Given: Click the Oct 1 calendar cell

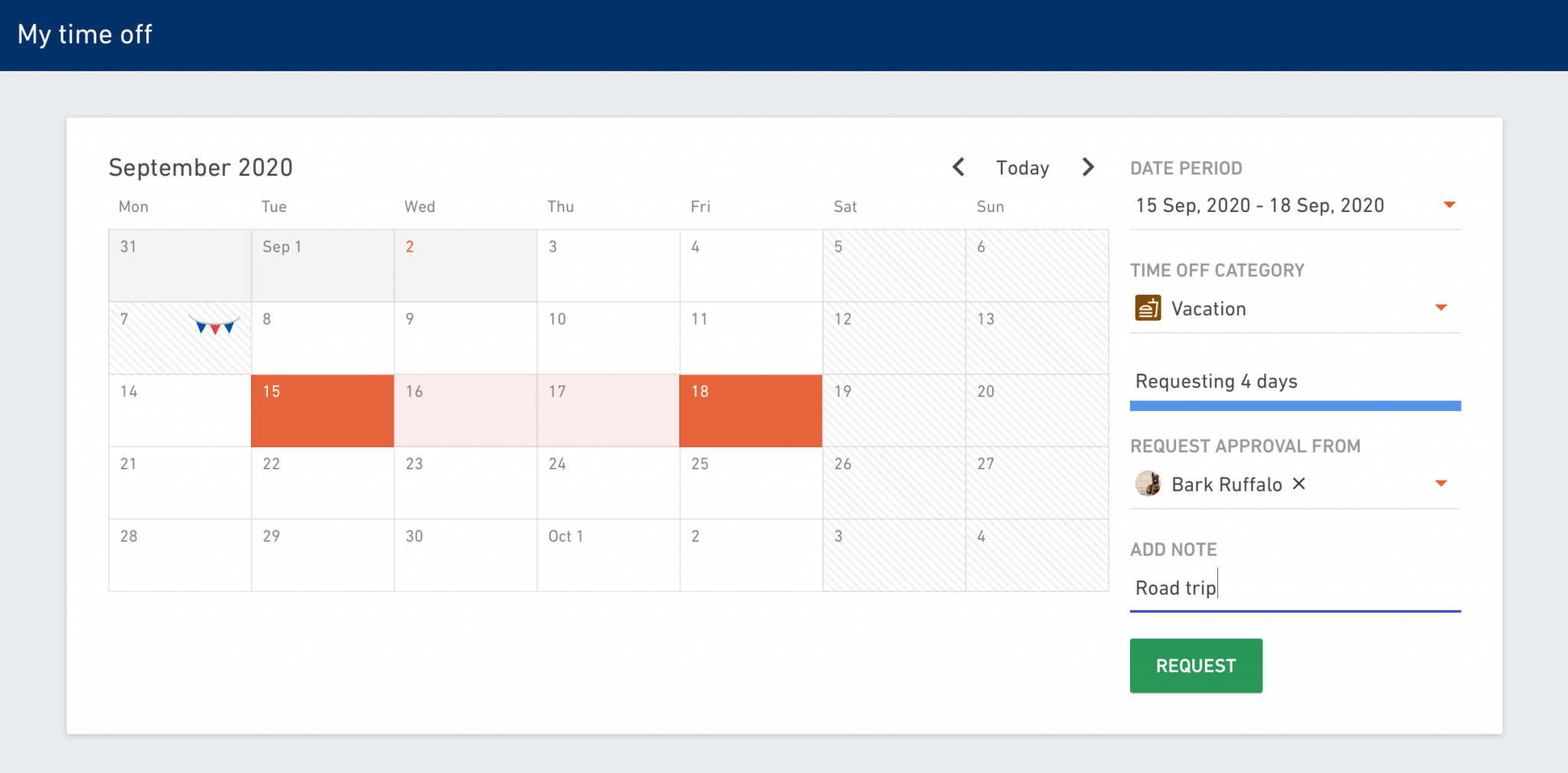Looking at the screenshot, I should click(x=608, y=556).
